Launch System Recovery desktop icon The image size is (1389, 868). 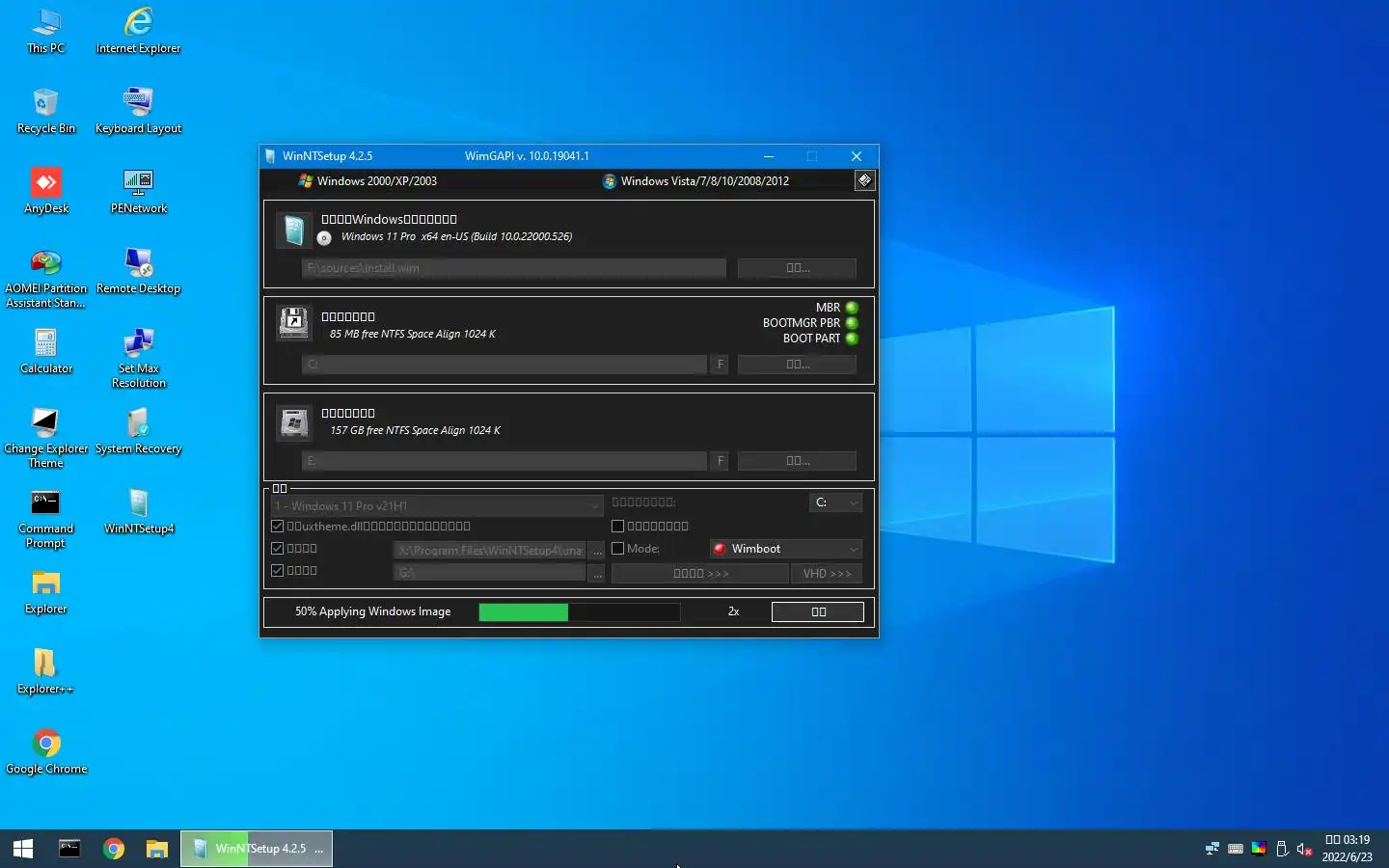coord(138,432)
